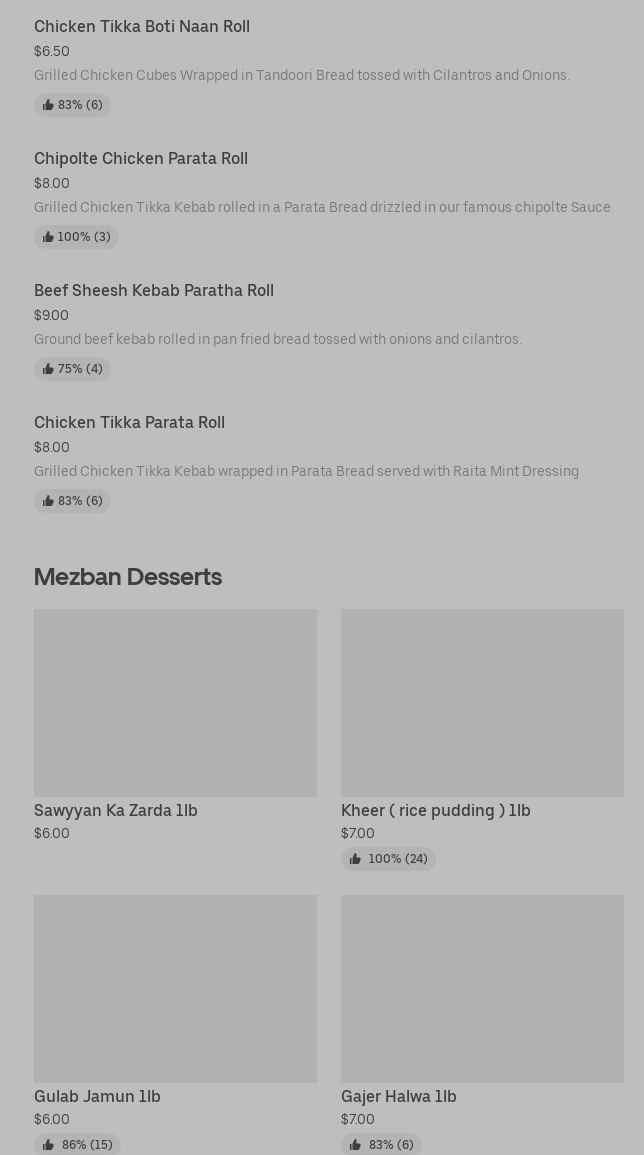The width and height of the screenshot is (644, 1155).
Task: Open the Gajer Halwa 1lb photo
Action: [x=482, y=988]
